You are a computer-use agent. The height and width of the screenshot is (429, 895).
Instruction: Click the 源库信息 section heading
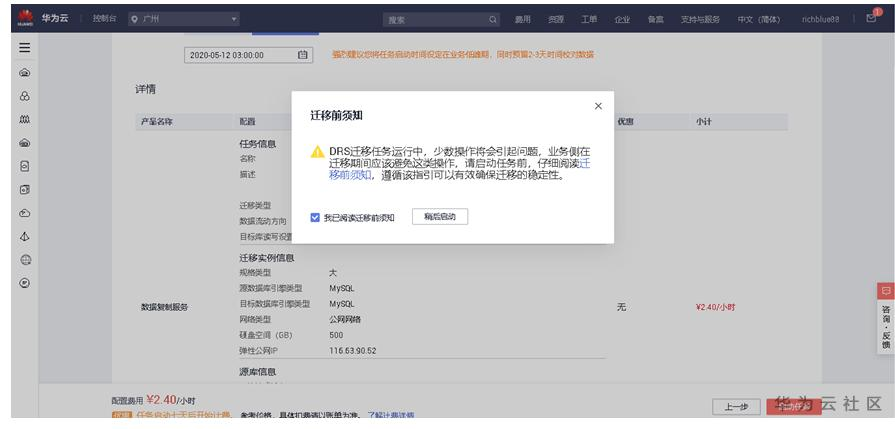(257, 371)
